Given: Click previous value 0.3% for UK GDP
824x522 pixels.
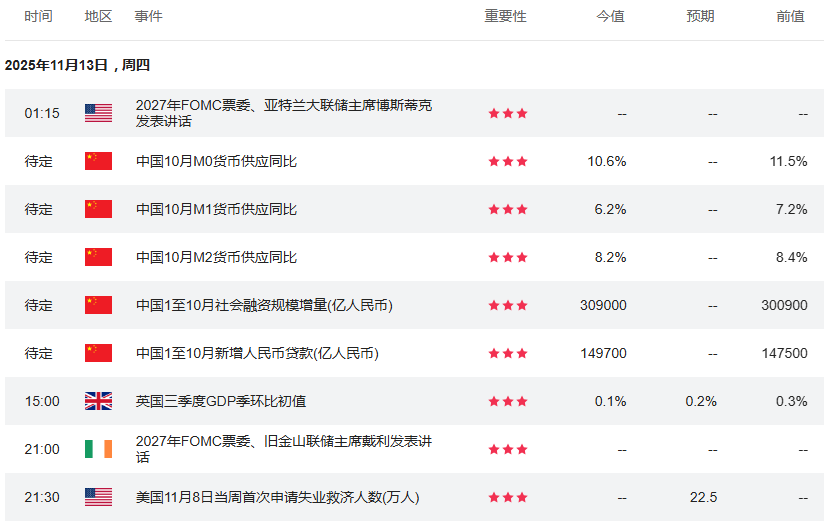Looking at the screenshot, I should point(791,402).
